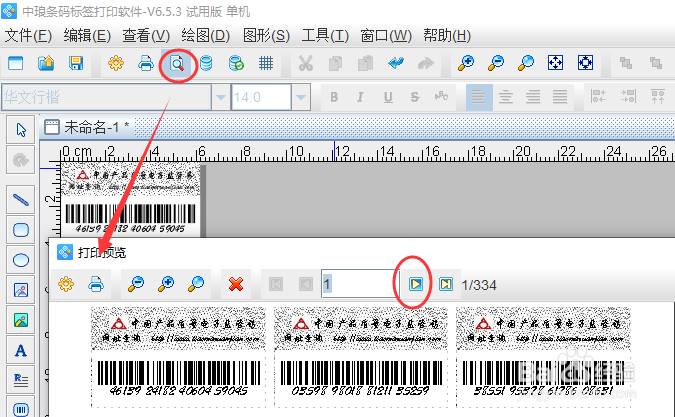This screenshot has height=417, width=675.
Task: Click the fit-to-window arrows icon
Action: pos(555,63)
